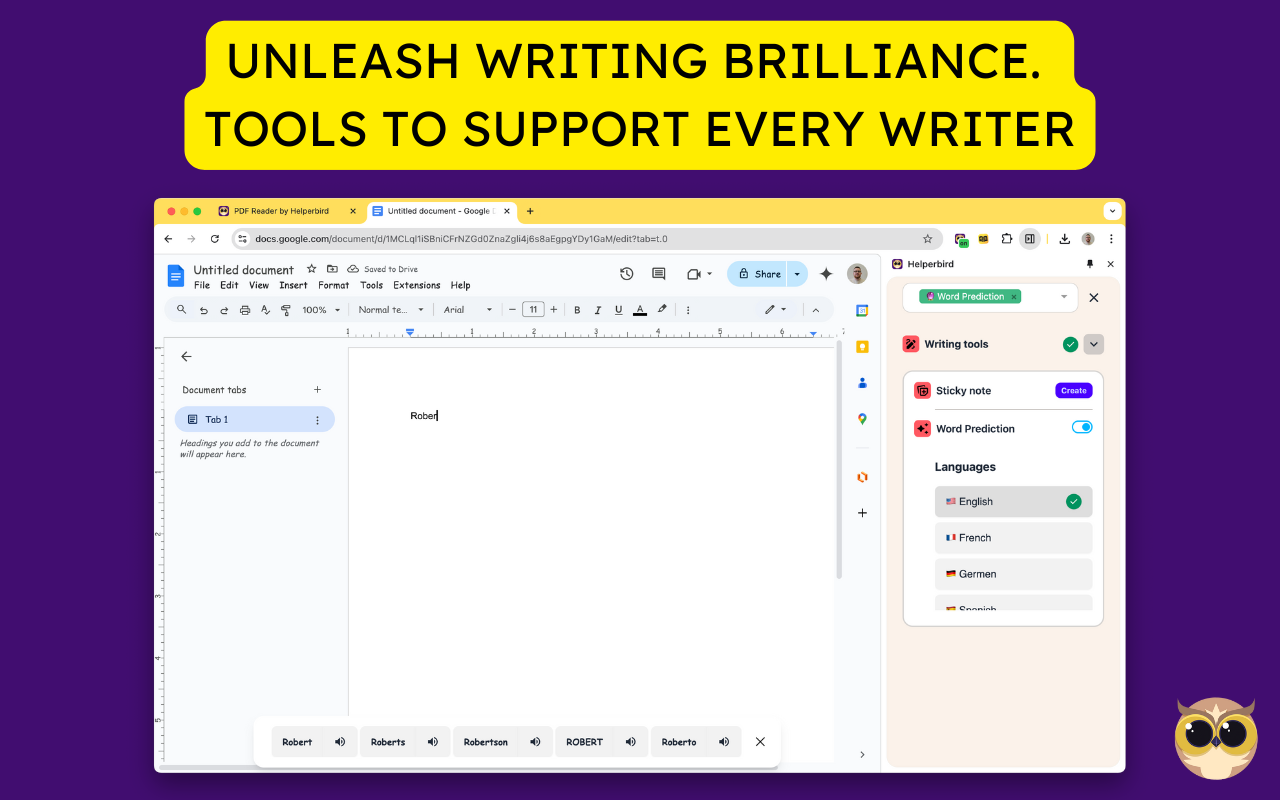The width and height of the screenshot is (1280, 800).
Task: Open the Insert menu
Action: coord(293,285)
